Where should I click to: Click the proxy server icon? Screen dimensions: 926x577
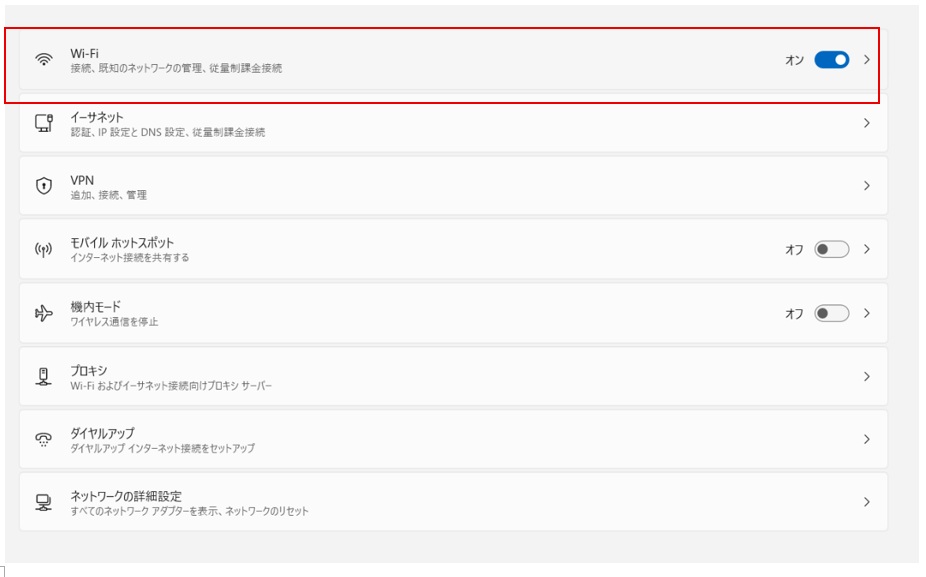tap(44, 376)
